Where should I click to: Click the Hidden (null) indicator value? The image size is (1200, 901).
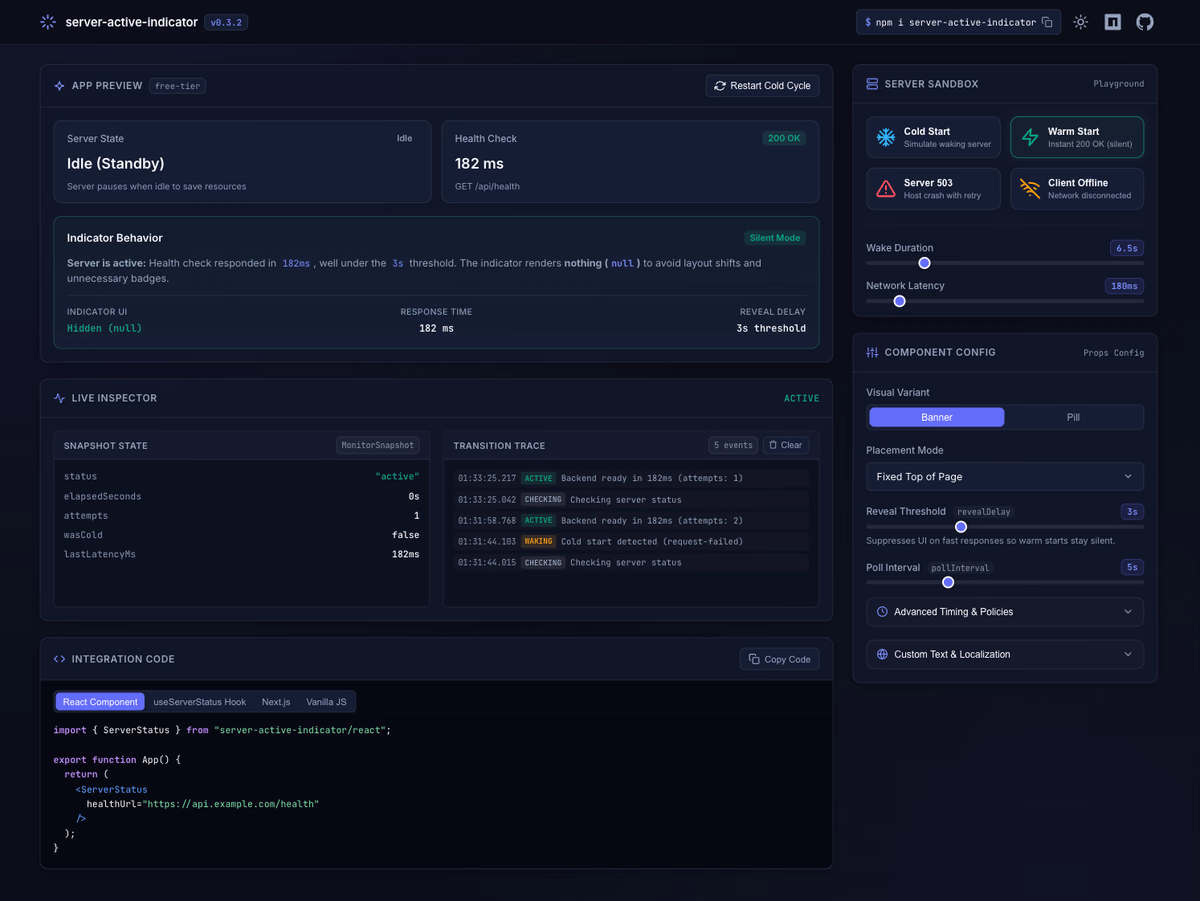point(104,328)
